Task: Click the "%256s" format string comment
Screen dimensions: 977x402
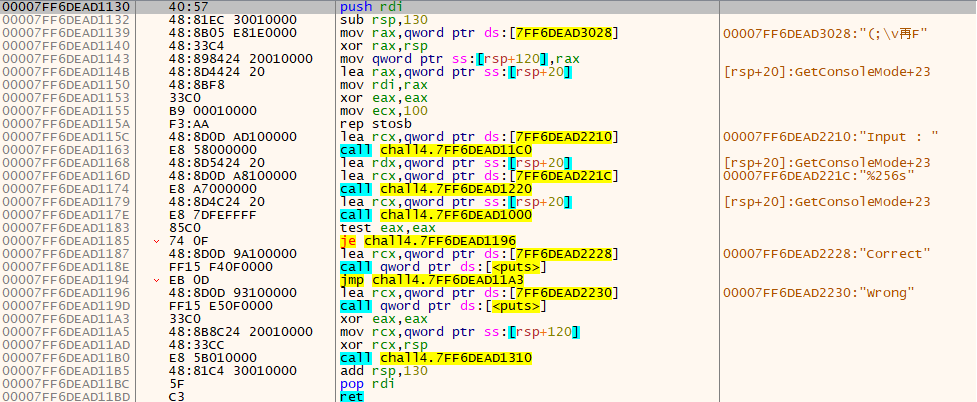Action: click(819, 176)
